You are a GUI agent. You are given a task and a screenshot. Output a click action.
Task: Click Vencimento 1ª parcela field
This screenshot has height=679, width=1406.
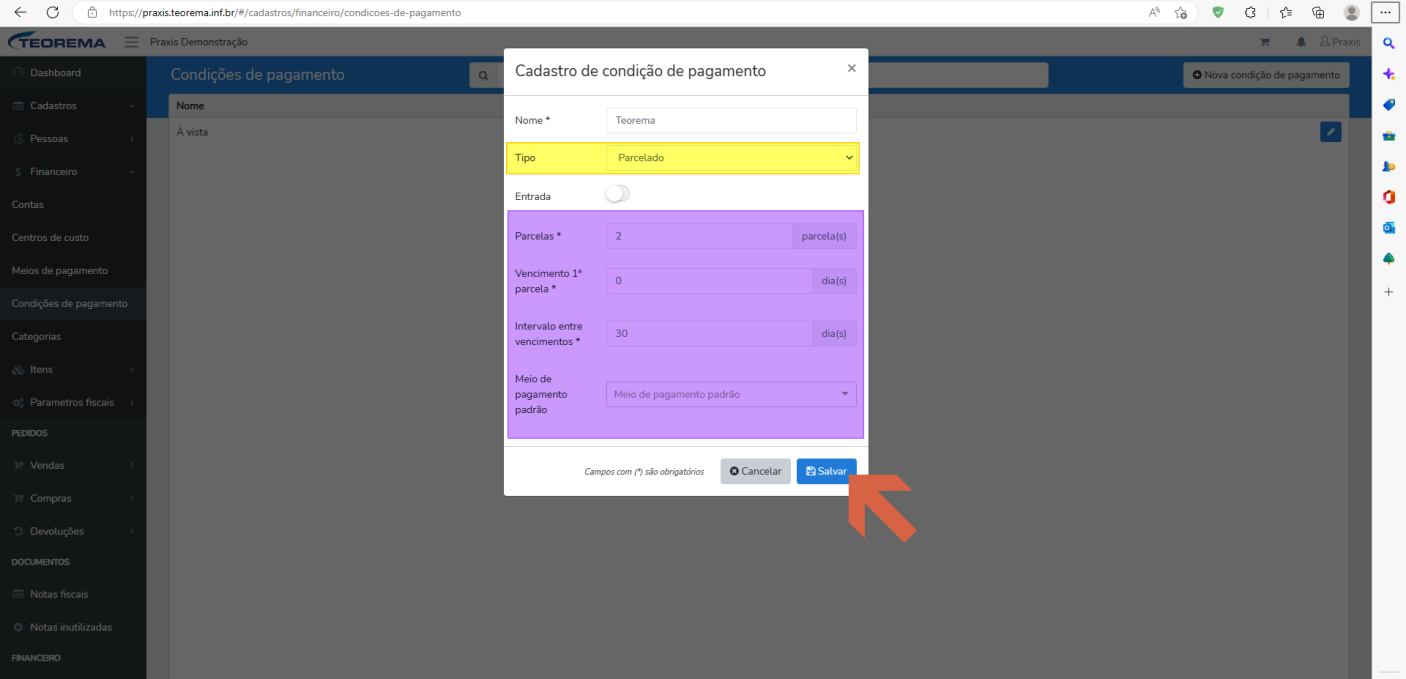click(709, 281)
